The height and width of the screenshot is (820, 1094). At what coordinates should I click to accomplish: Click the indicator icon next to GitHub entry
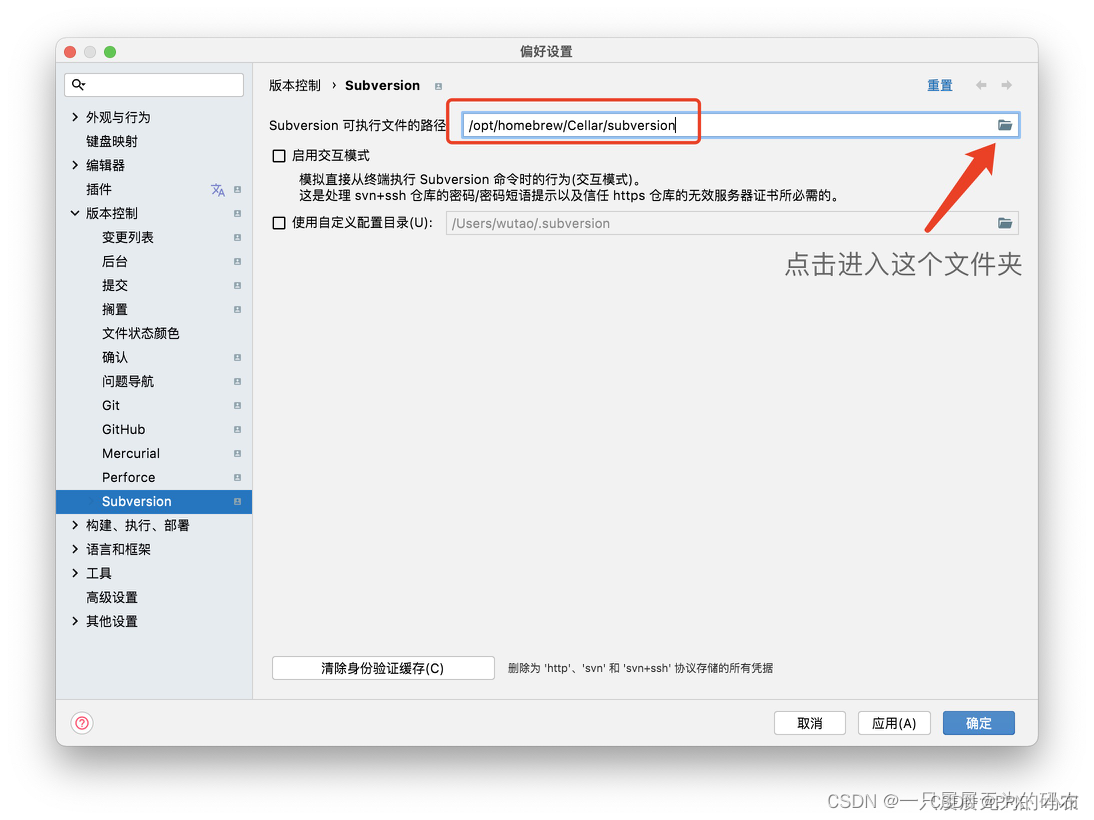pyautogui.click(x=237, y=429)
